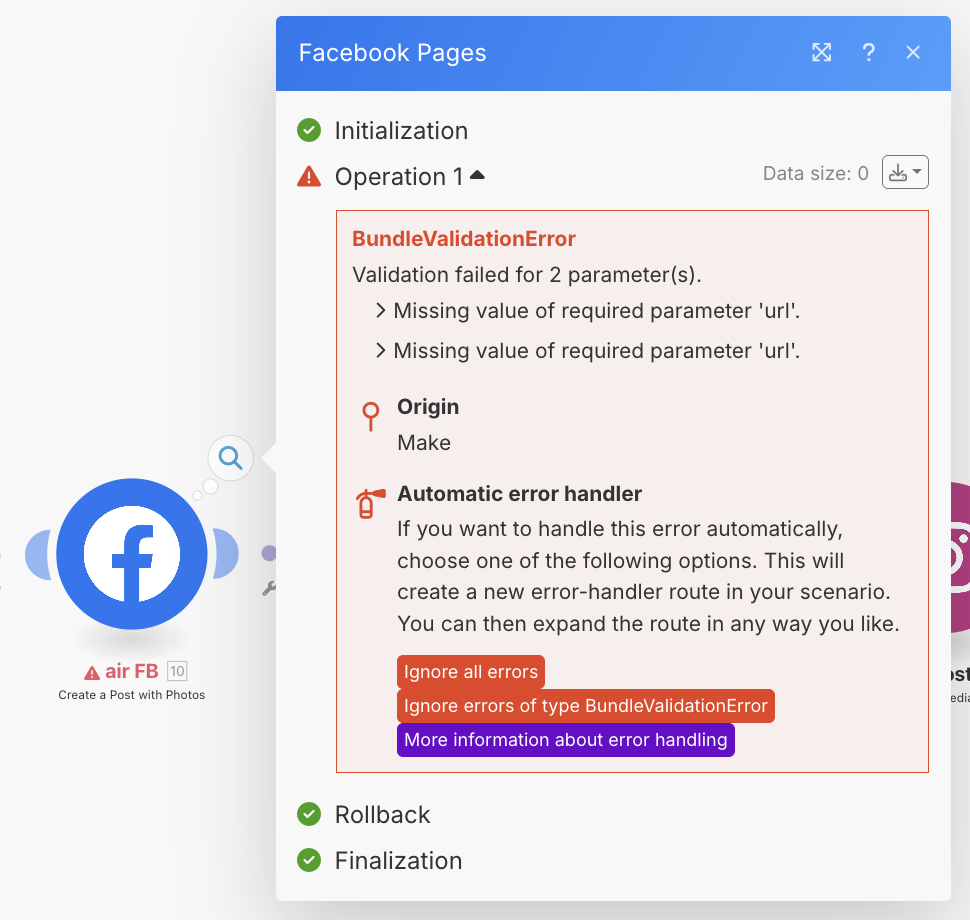
Task: Open More information about error handling
Action: tap(565, 740)
